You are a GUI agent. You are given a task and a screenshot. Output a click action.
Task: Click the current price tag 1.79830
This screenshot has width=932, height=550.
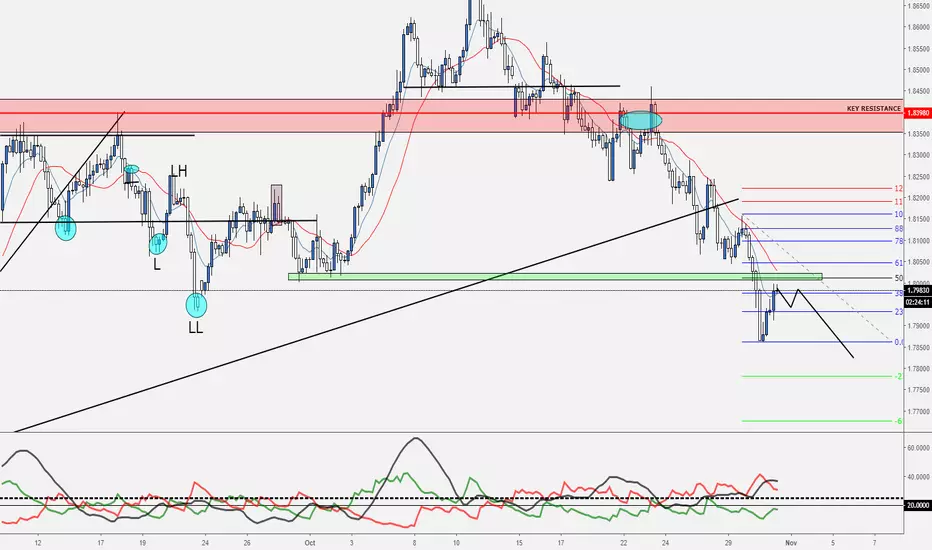point(918,291)
